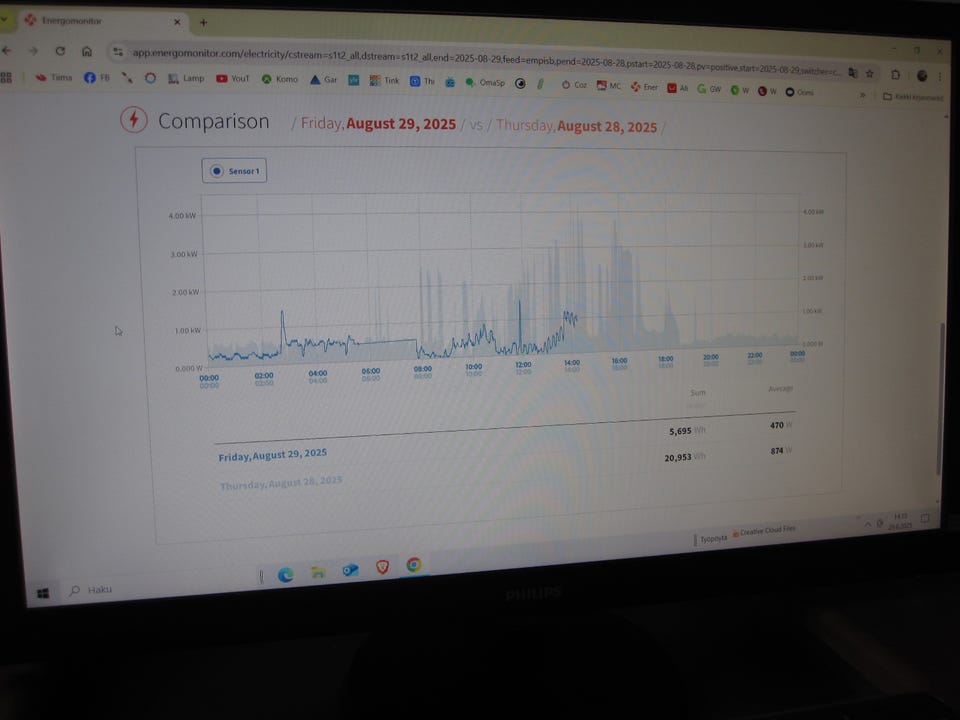This screenshot has width=960, height=720.
Task: Change the Thursday, August 28, 2025 date
Action: (576, 126)
